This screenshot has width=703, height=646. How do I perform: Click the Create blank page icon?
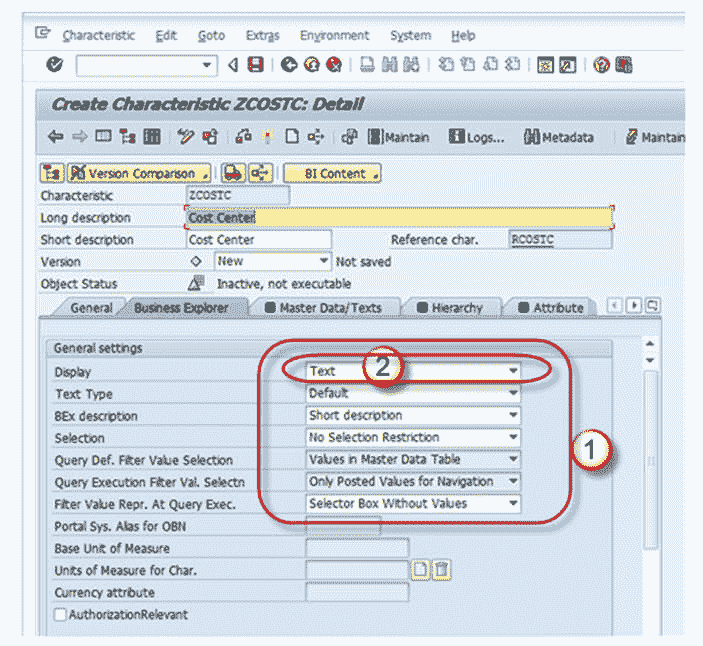click(292, 136)
